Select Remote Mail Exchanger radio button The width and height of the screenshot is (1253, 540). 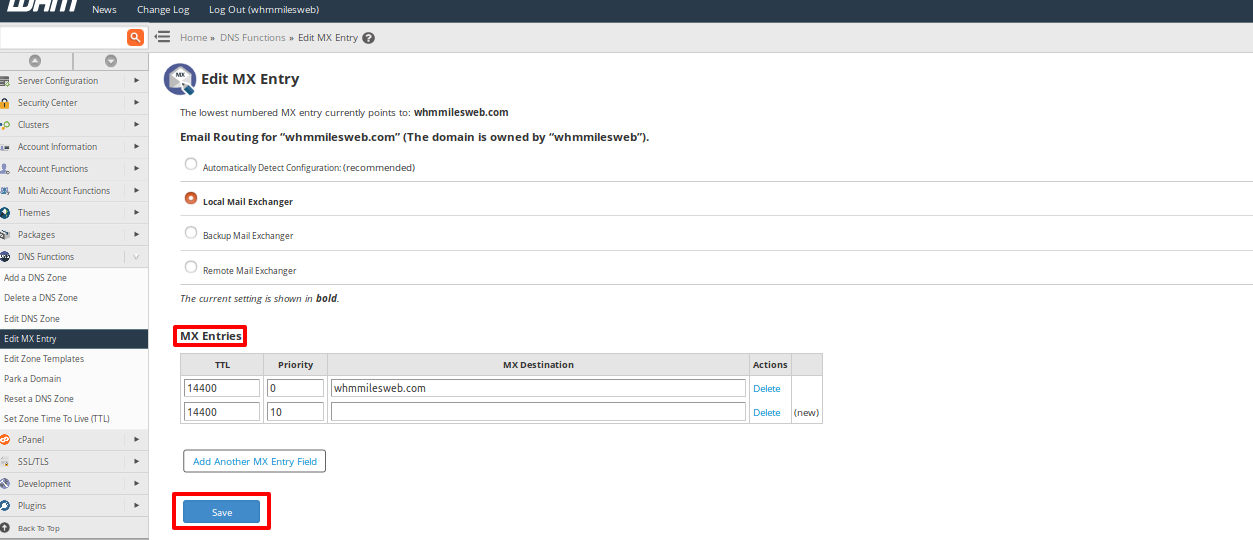(x=191, y=268)
